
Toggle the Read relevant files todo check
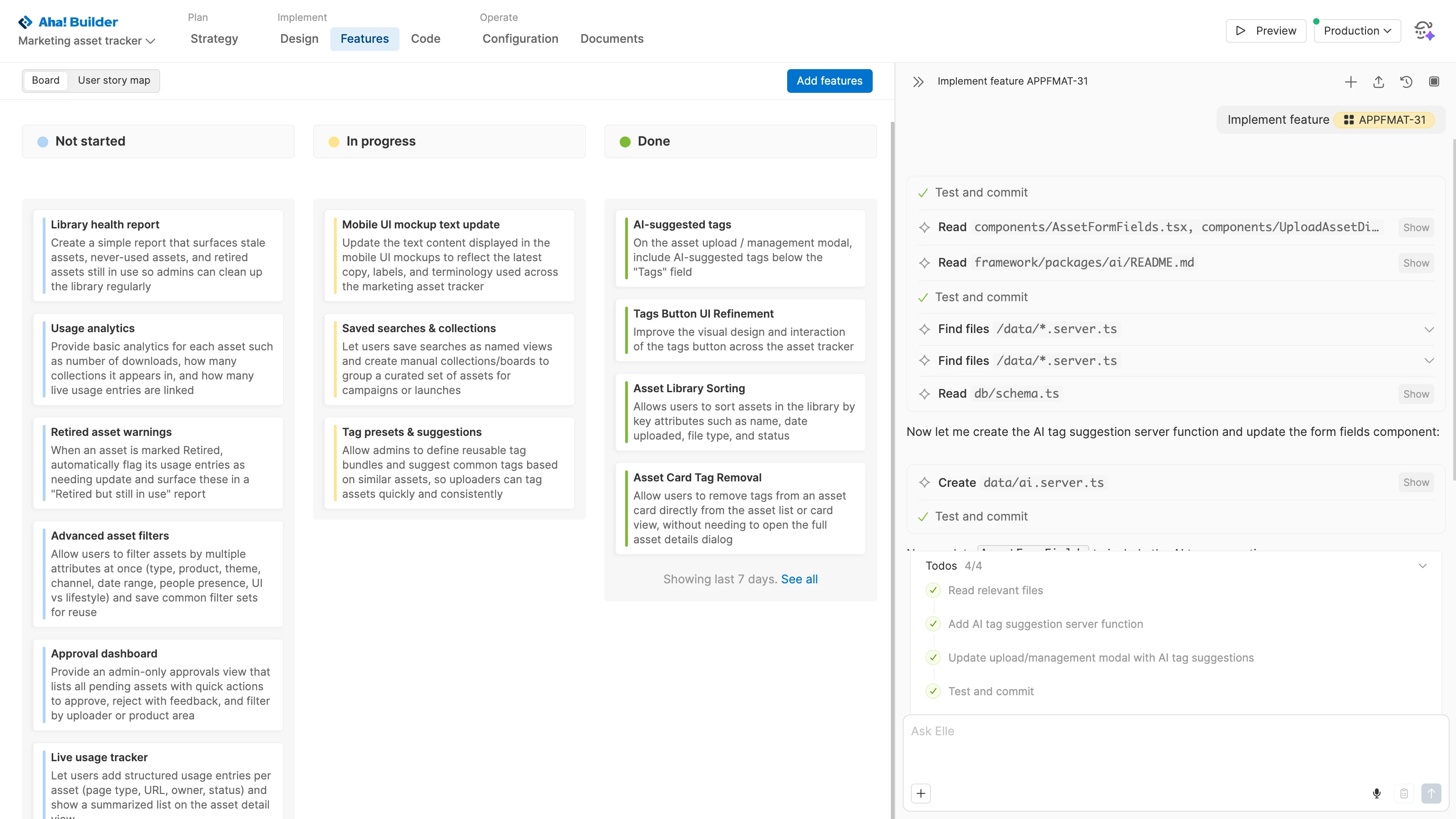[x=933, y=590]
